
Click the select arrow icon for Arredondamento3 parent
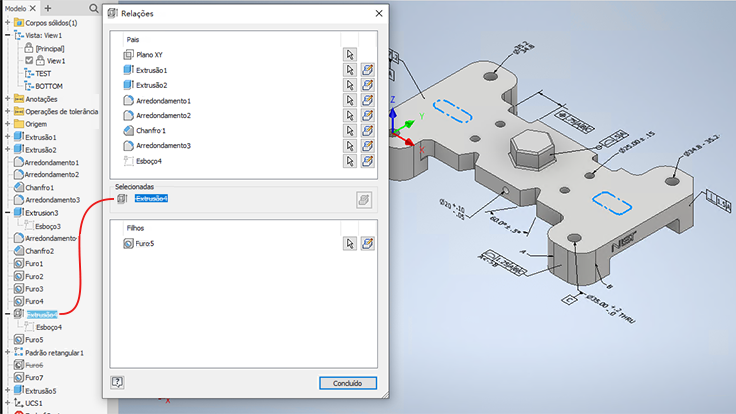tap(350, 146)
